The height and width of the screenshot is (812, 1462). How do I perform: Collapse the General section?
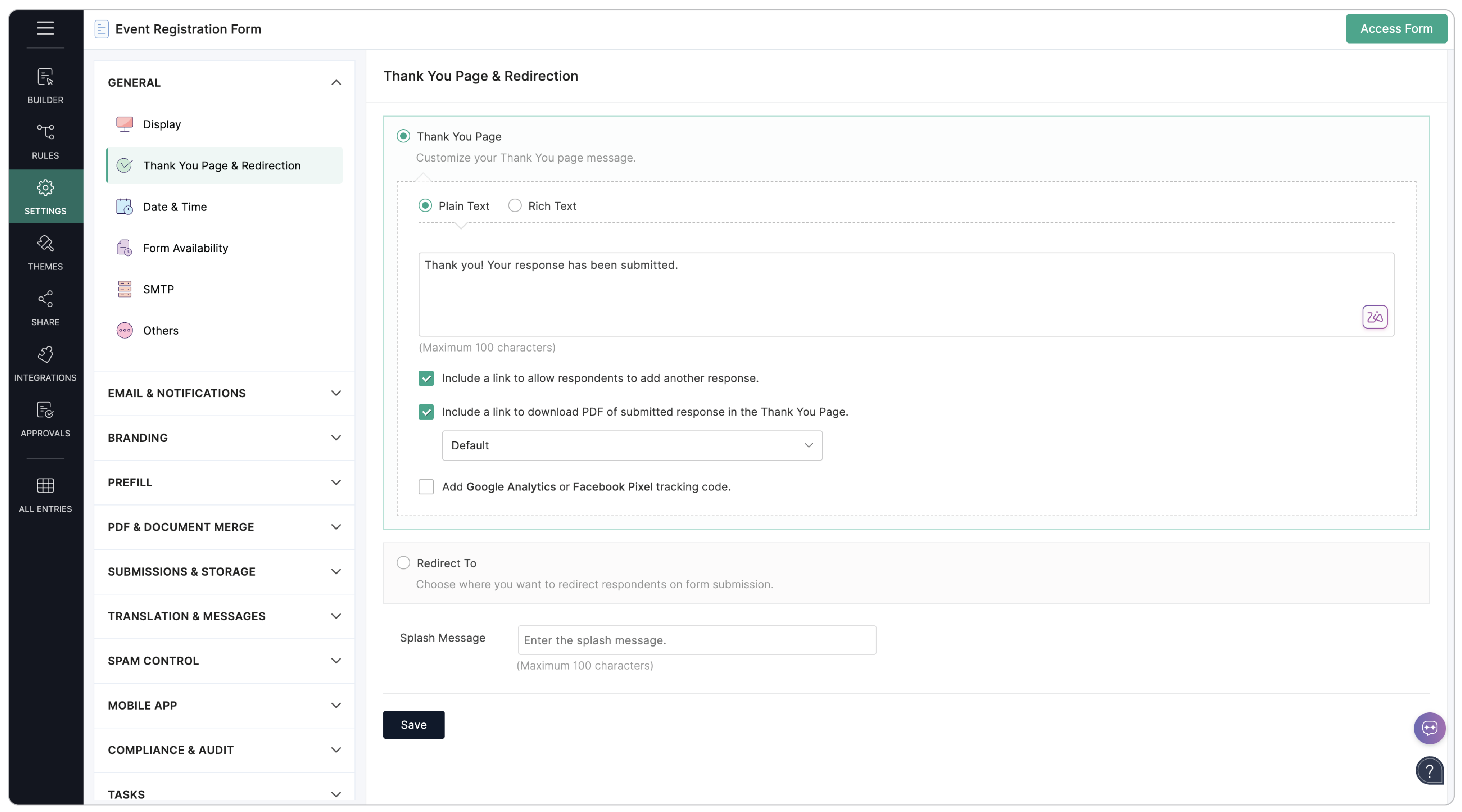[336, 83]
